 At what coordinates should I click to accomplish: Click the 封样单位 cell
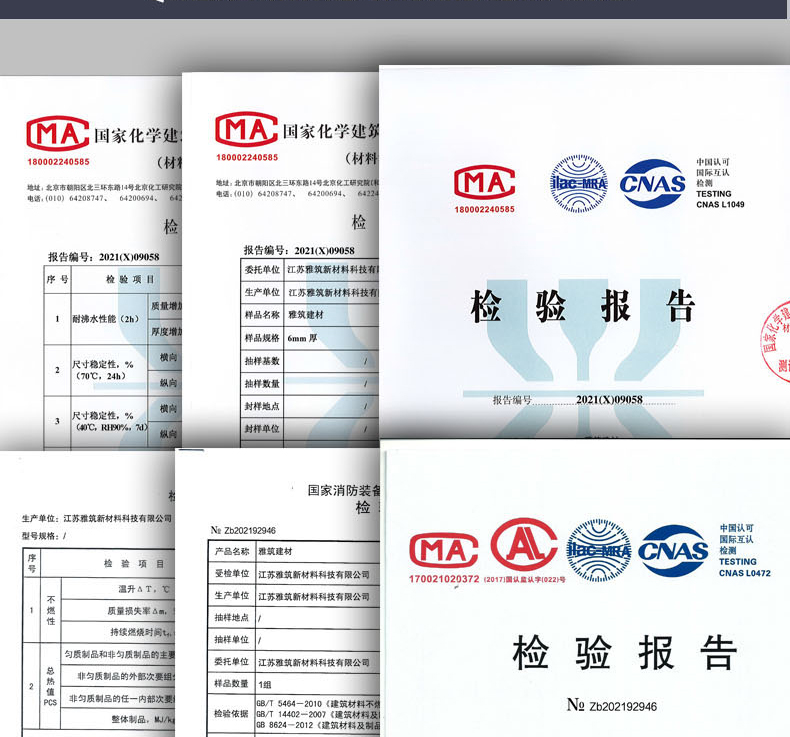pyautogui.click(x=262, y=429)
